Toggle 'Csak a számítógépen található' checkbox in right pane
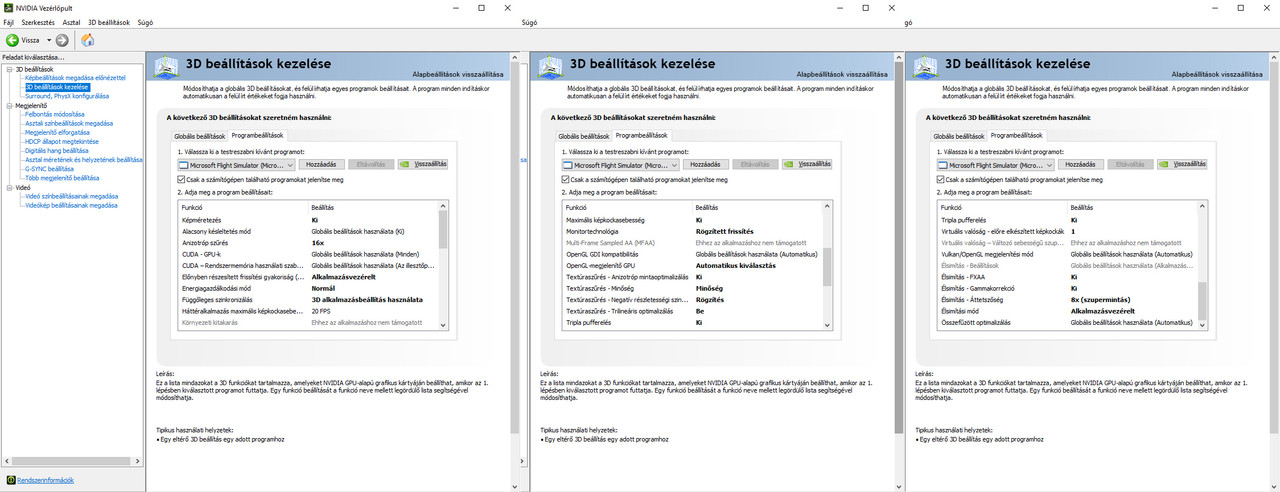 941,180
